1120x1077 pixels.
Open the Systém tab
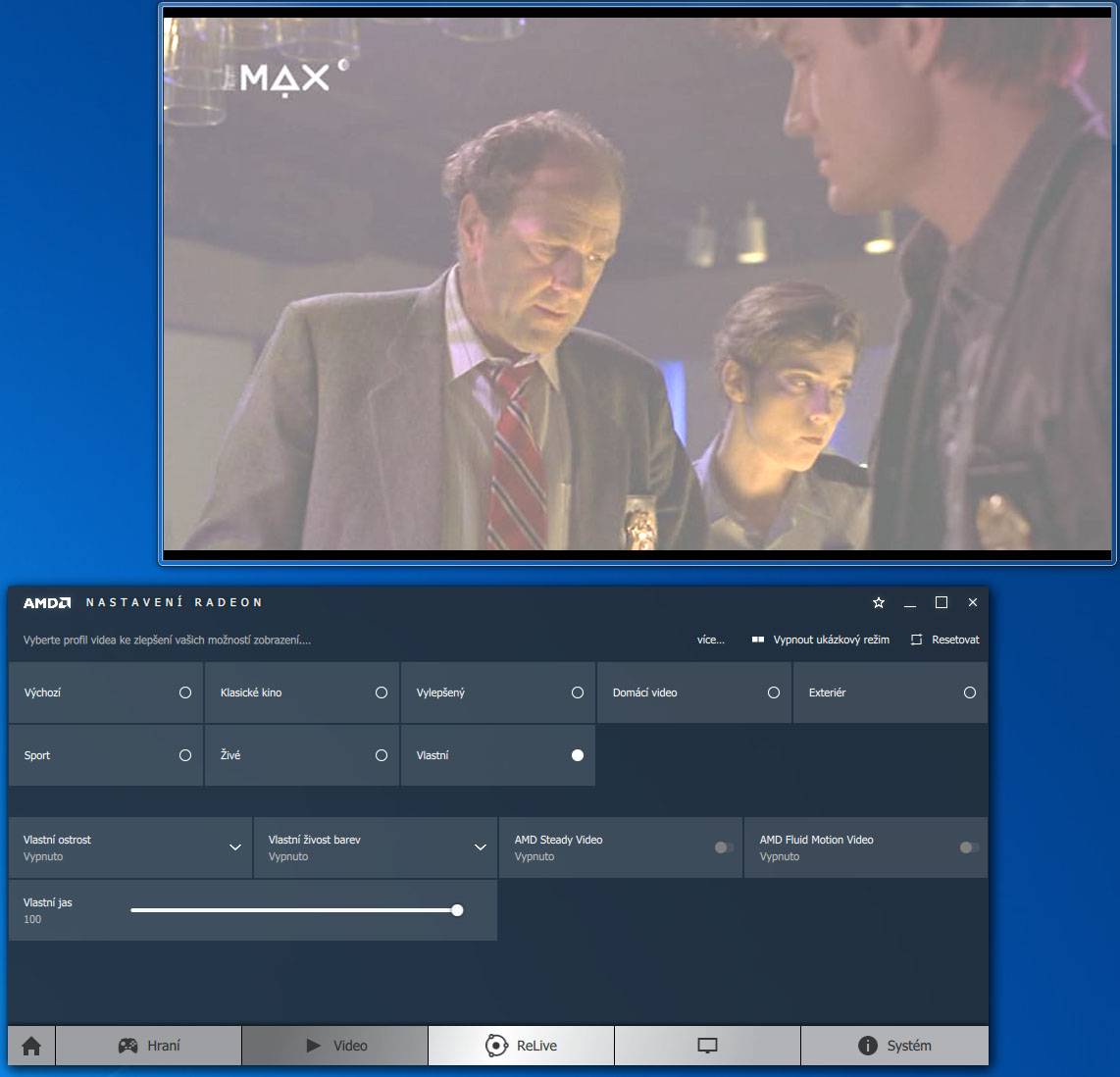click(895, 1046)
